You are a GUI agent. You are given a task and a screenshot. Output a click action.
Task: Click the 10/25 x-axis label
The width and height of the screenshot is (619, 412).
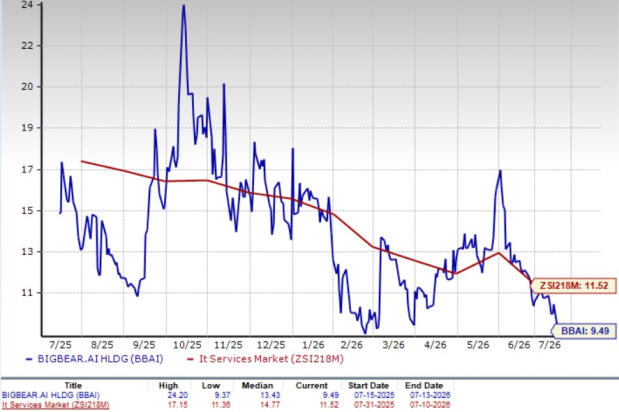[x=187, y=345]
